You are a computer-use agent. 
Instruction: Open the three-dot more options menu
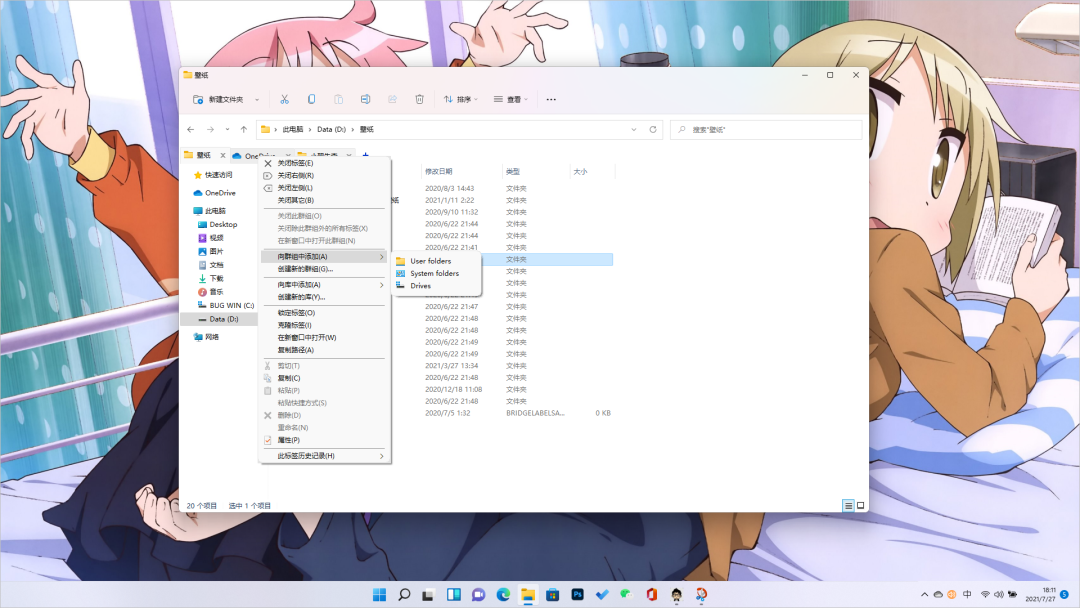point(551,99)
